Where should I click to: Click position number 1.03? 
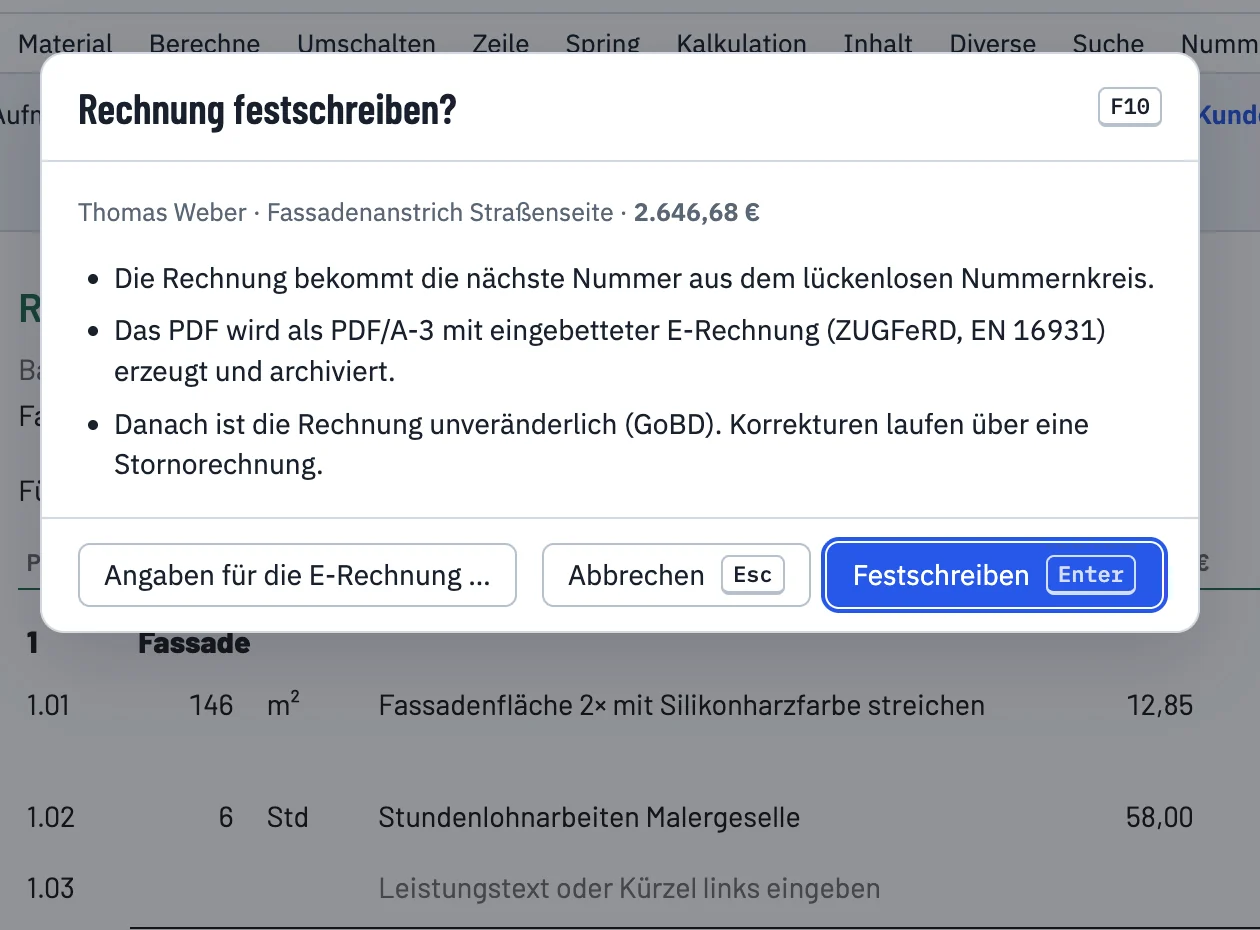[50, 888]
